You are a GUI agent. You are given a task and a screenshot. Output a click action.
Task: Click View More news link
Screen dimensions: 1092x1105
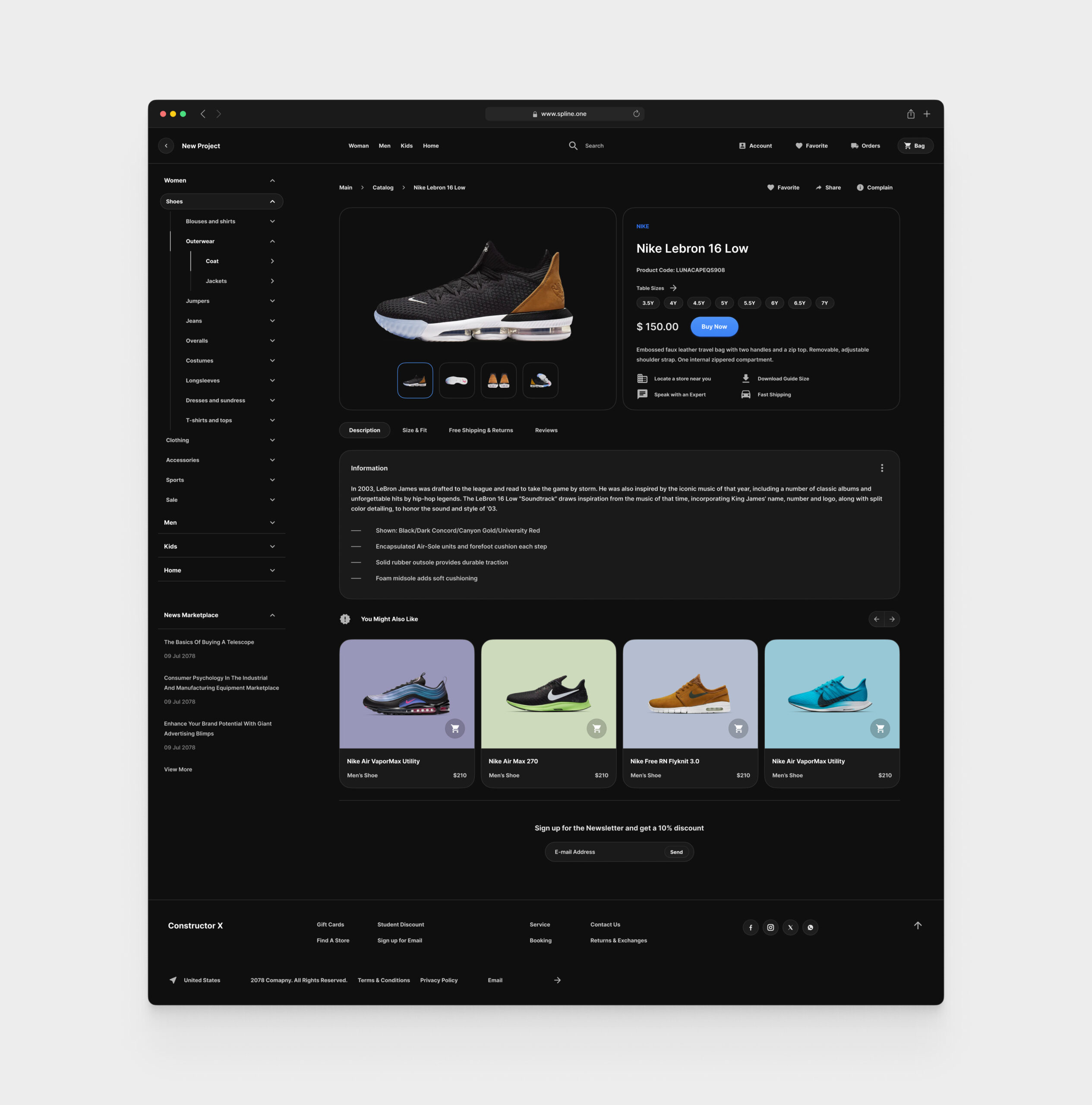[178, 770]
